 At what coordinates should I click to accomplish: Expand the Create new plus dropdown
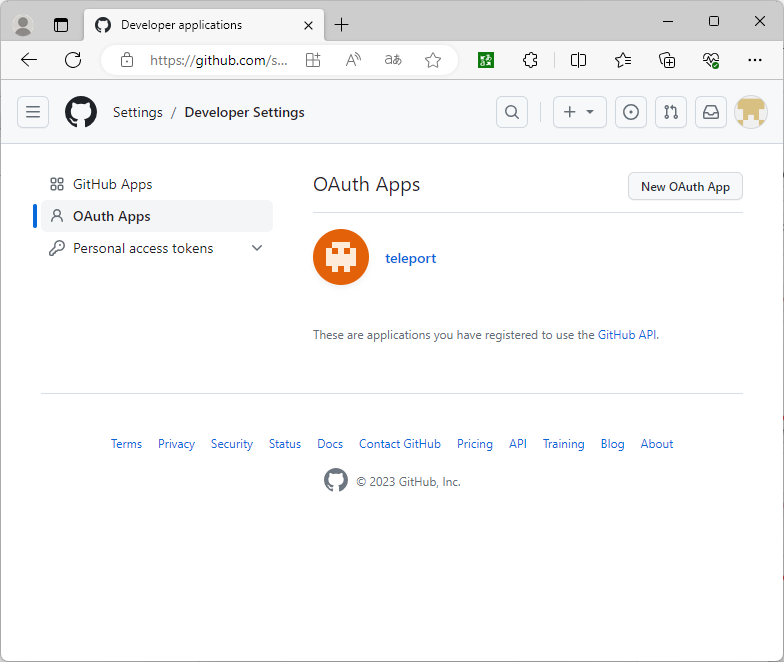tap(579, 112)
